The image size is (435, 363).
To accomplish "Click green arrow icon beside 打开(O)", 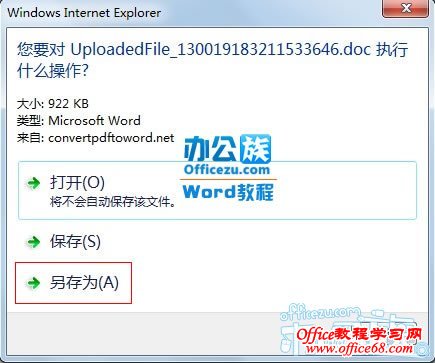I will [33, 183].
